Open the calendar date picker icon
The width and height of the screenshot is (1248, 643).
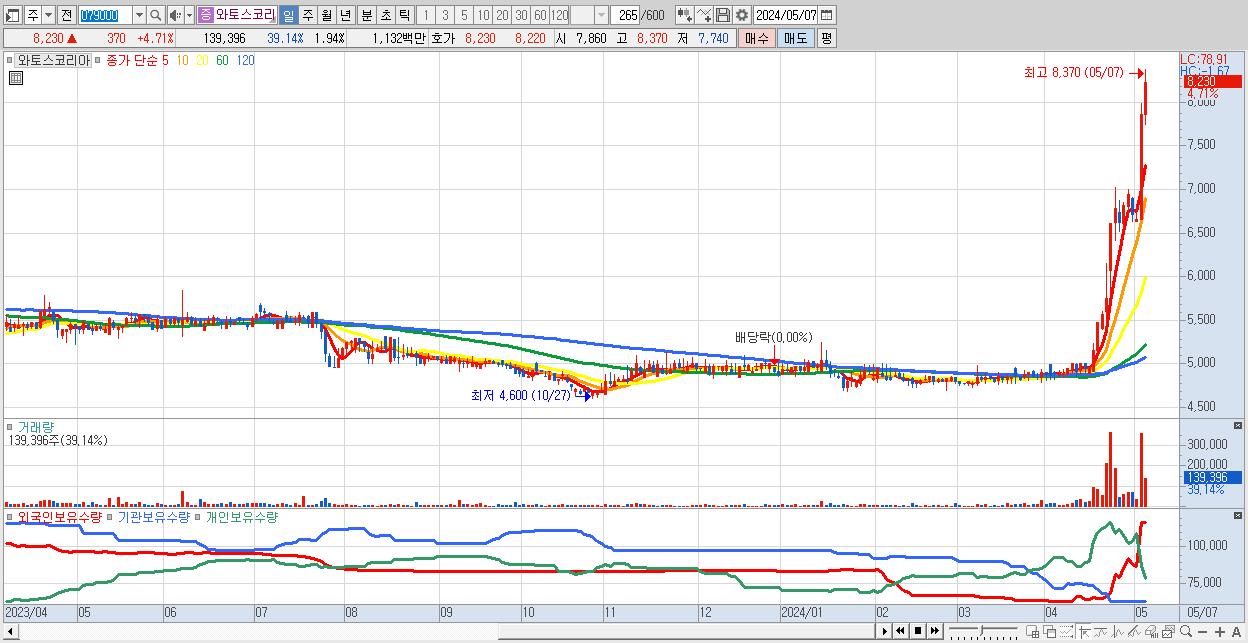(x=827, y=15)
